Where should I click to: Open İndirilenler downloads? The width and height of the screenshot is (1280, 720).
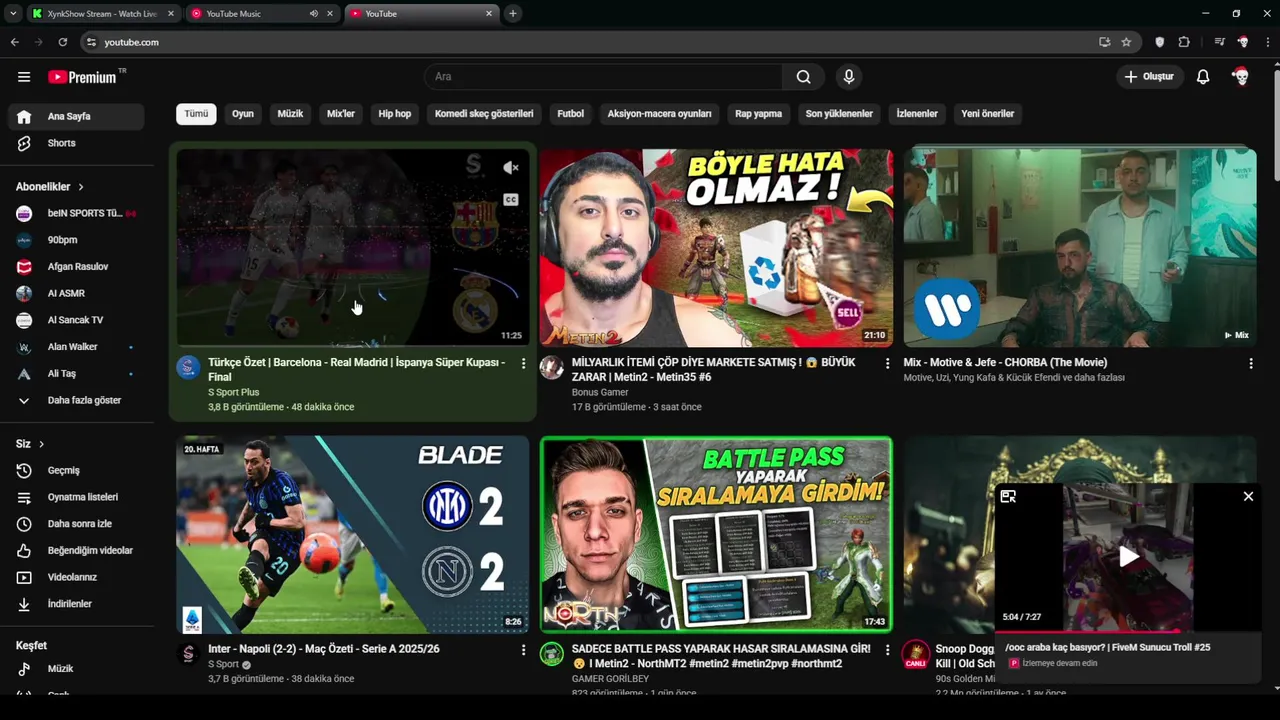[x=76, y=604]
